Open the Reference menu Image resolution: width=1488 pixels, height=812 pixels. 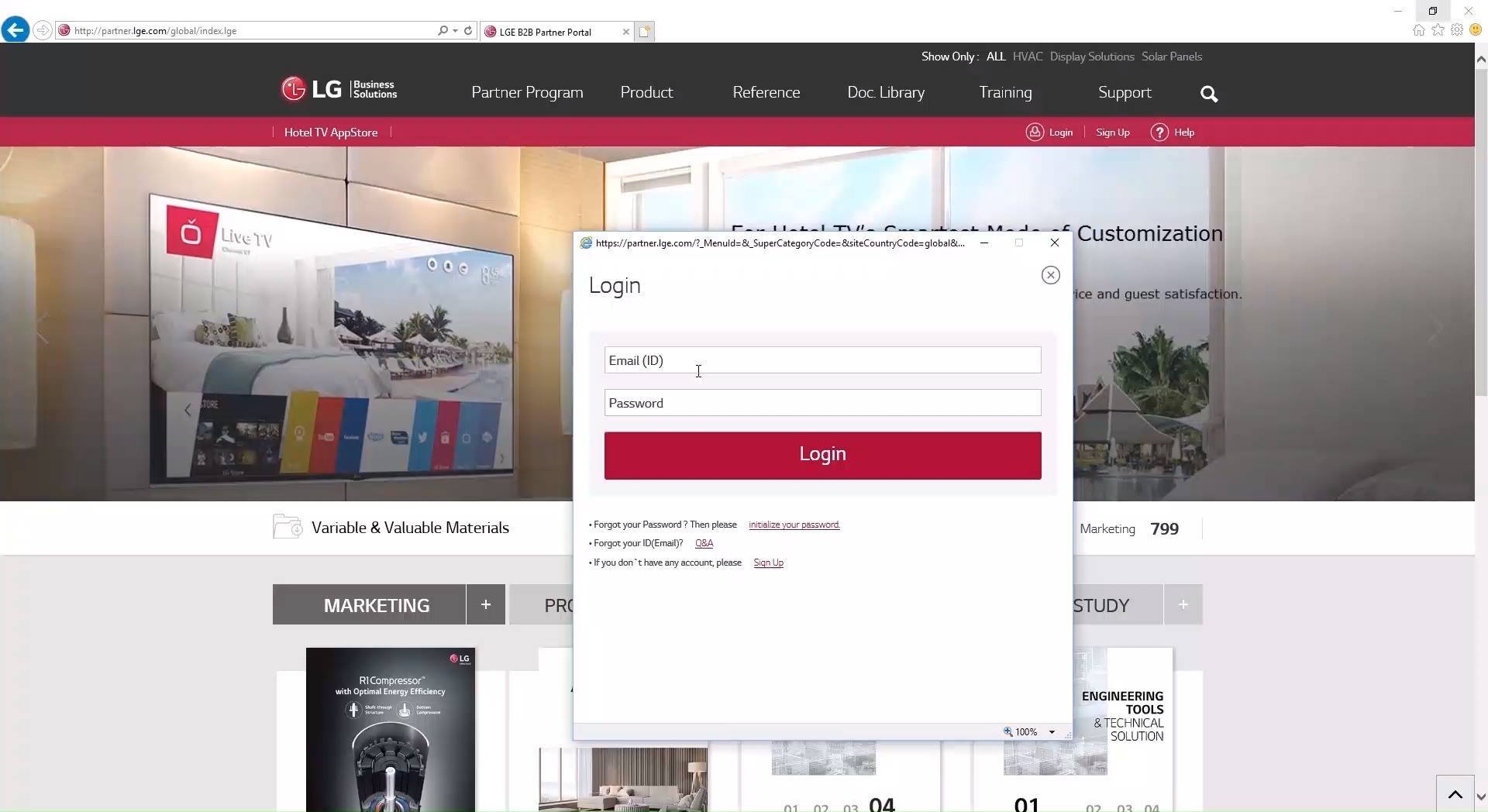tap(766, 92)
